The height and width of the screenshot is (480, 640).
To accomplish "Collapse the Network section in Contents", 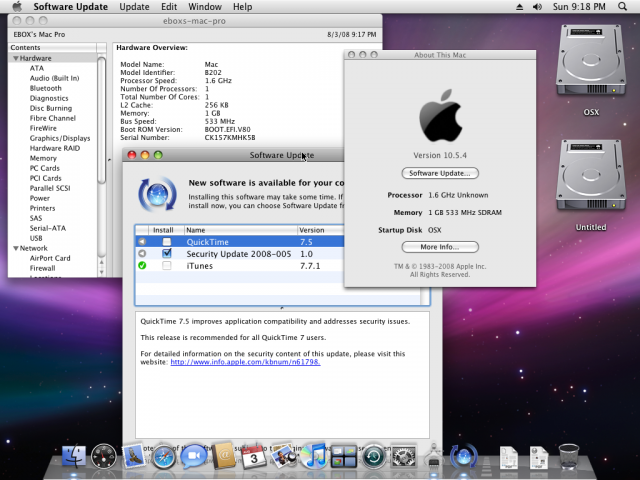I will (16, 248).
